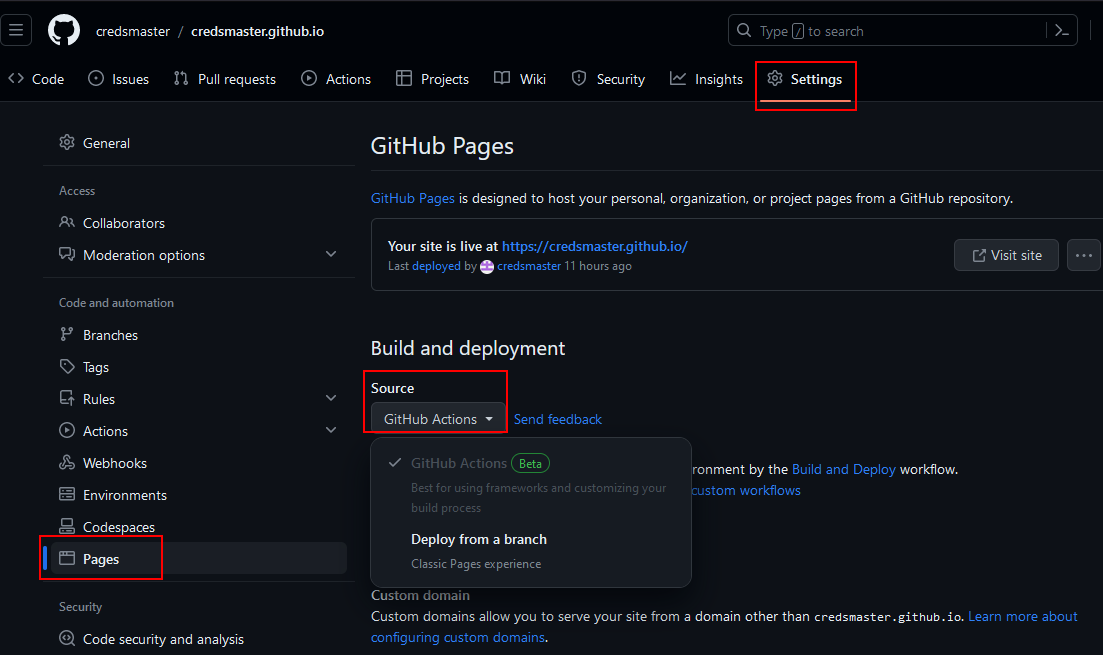Viewport: 1103px width, 655px height.
Task: Select Pages in settings sidebar
Action: coord(198,559)
